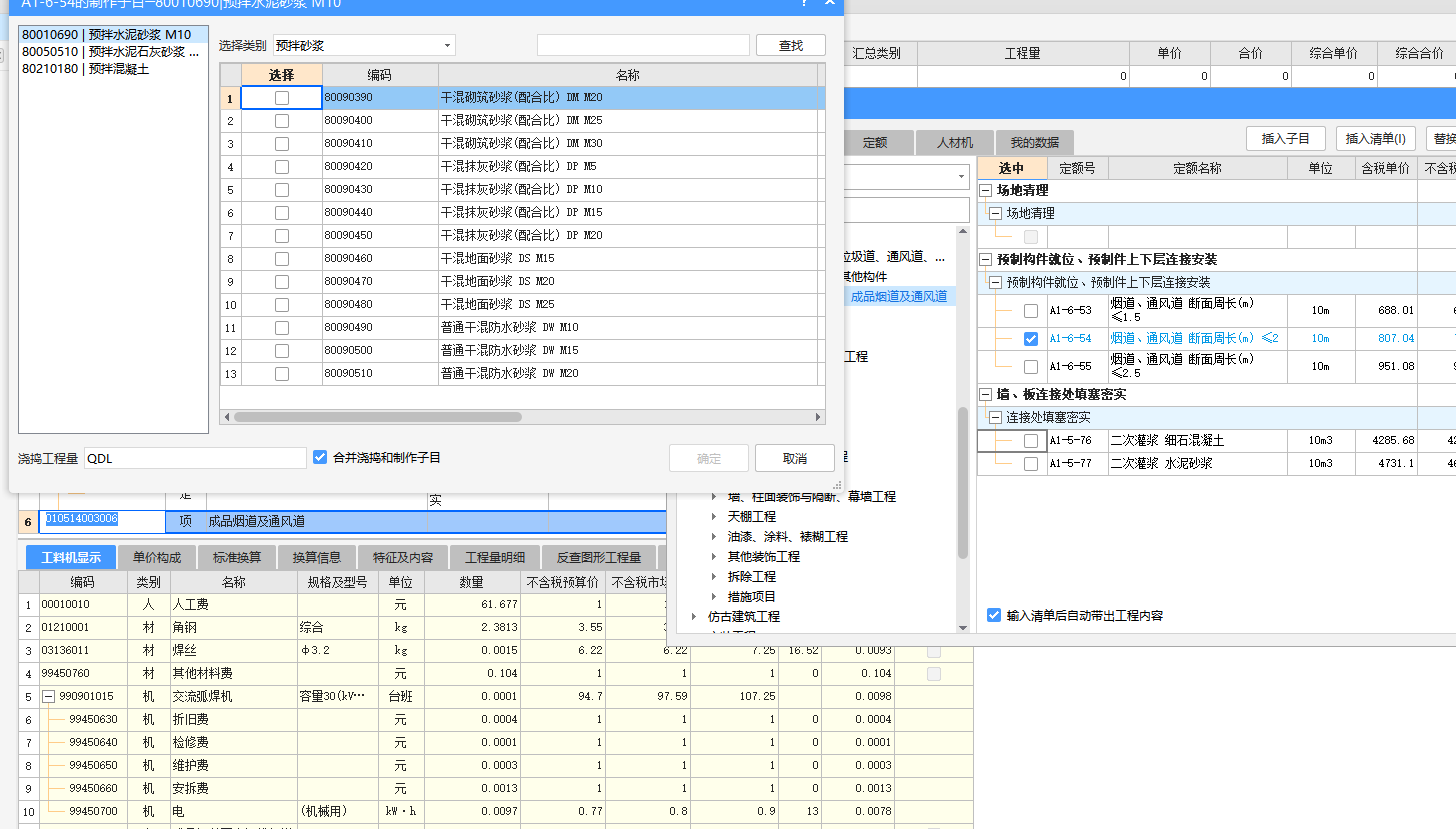This screenshot has height=829, width=1456.
Task: Tick checkbox for quota A1-6-55
Action: click(1031, 367)
